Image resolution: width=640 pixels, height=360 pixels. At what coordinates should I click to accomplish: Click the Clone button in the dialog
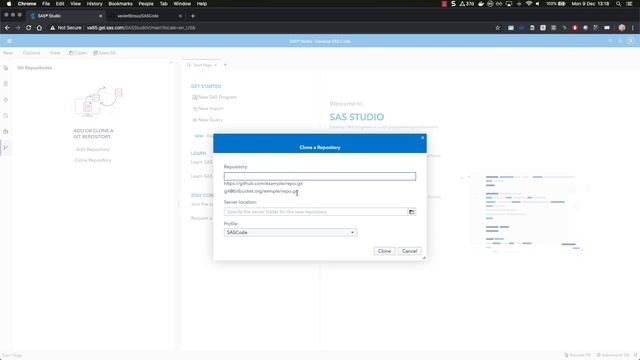tap(384, 251)
